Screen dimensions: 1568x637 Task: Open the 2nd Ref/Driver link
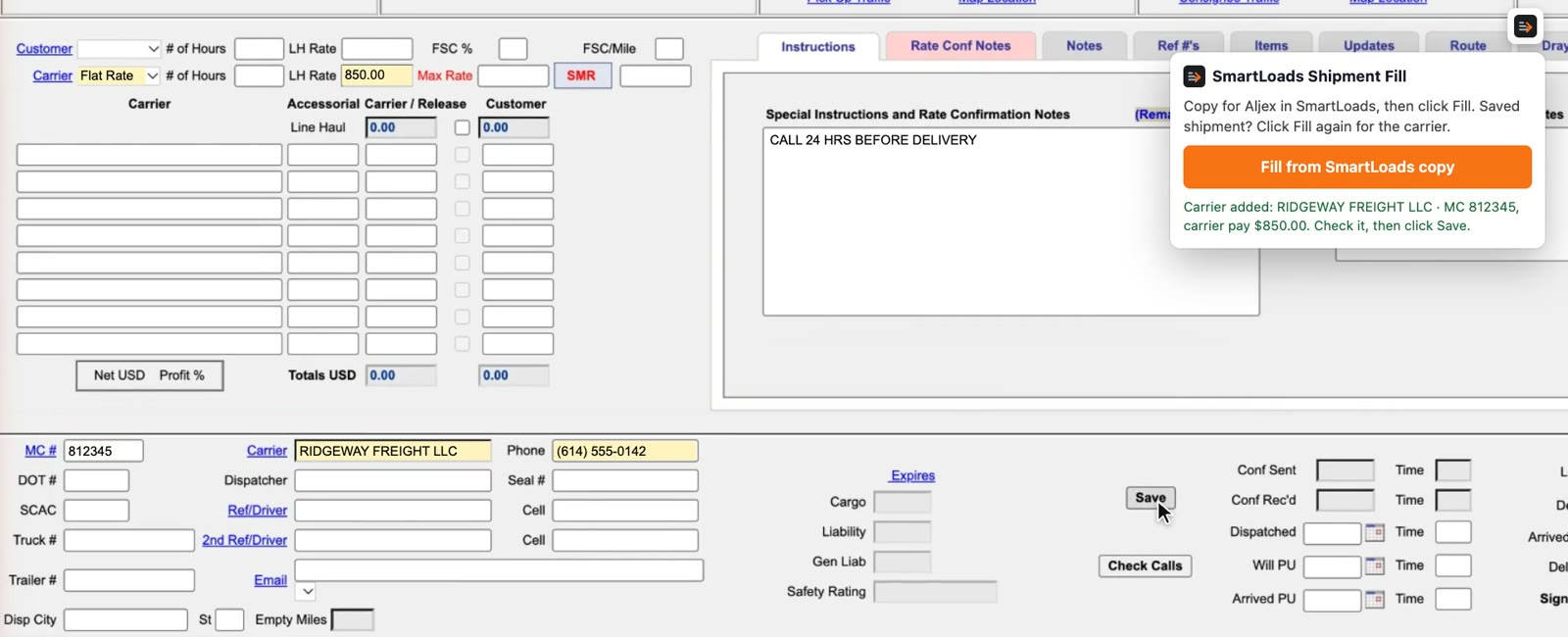pos(244,540)
